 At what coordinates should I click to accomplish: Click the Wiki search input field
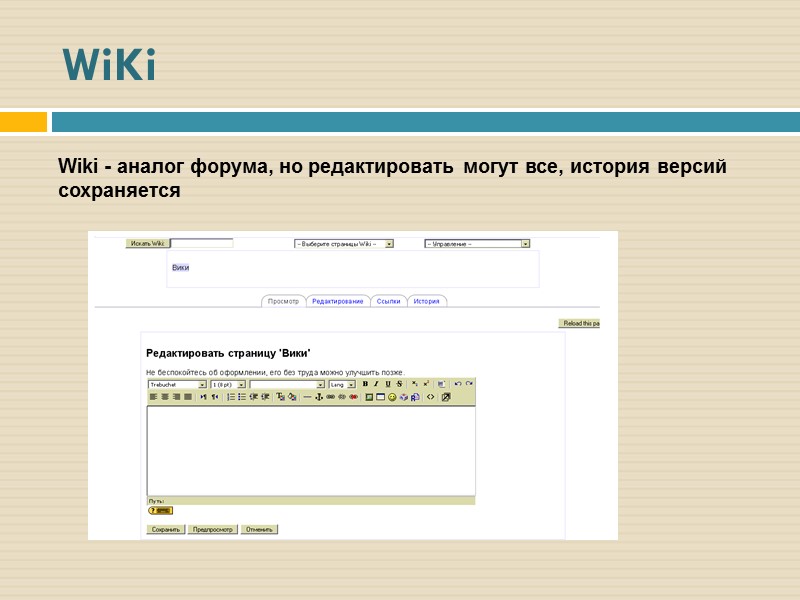202,243
